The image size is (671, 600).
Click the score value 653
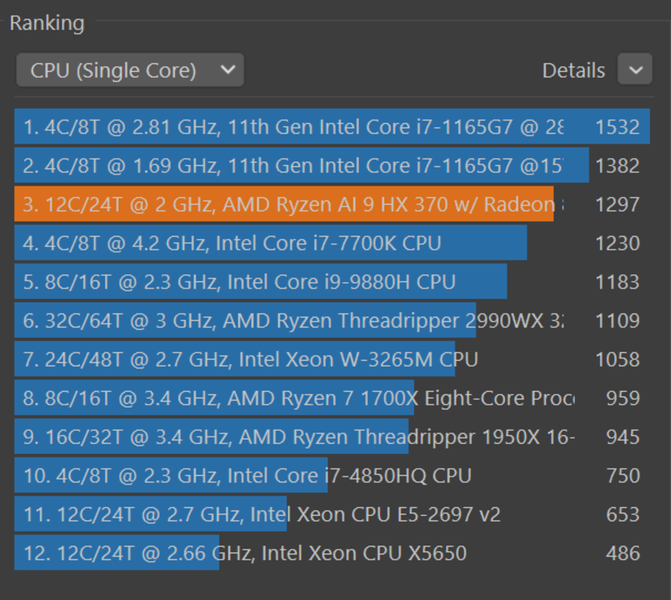(623, 514)
